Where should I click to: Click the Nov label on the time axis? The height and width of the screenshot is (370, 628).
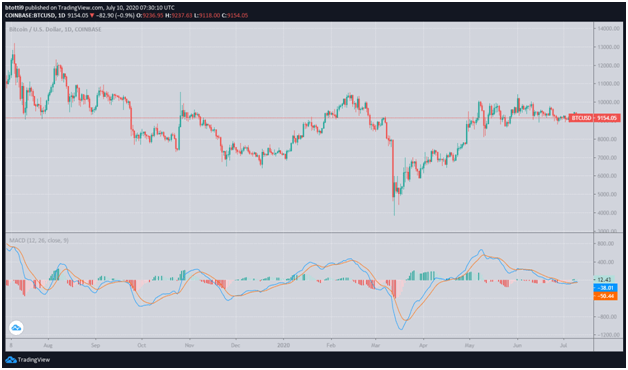189,344
